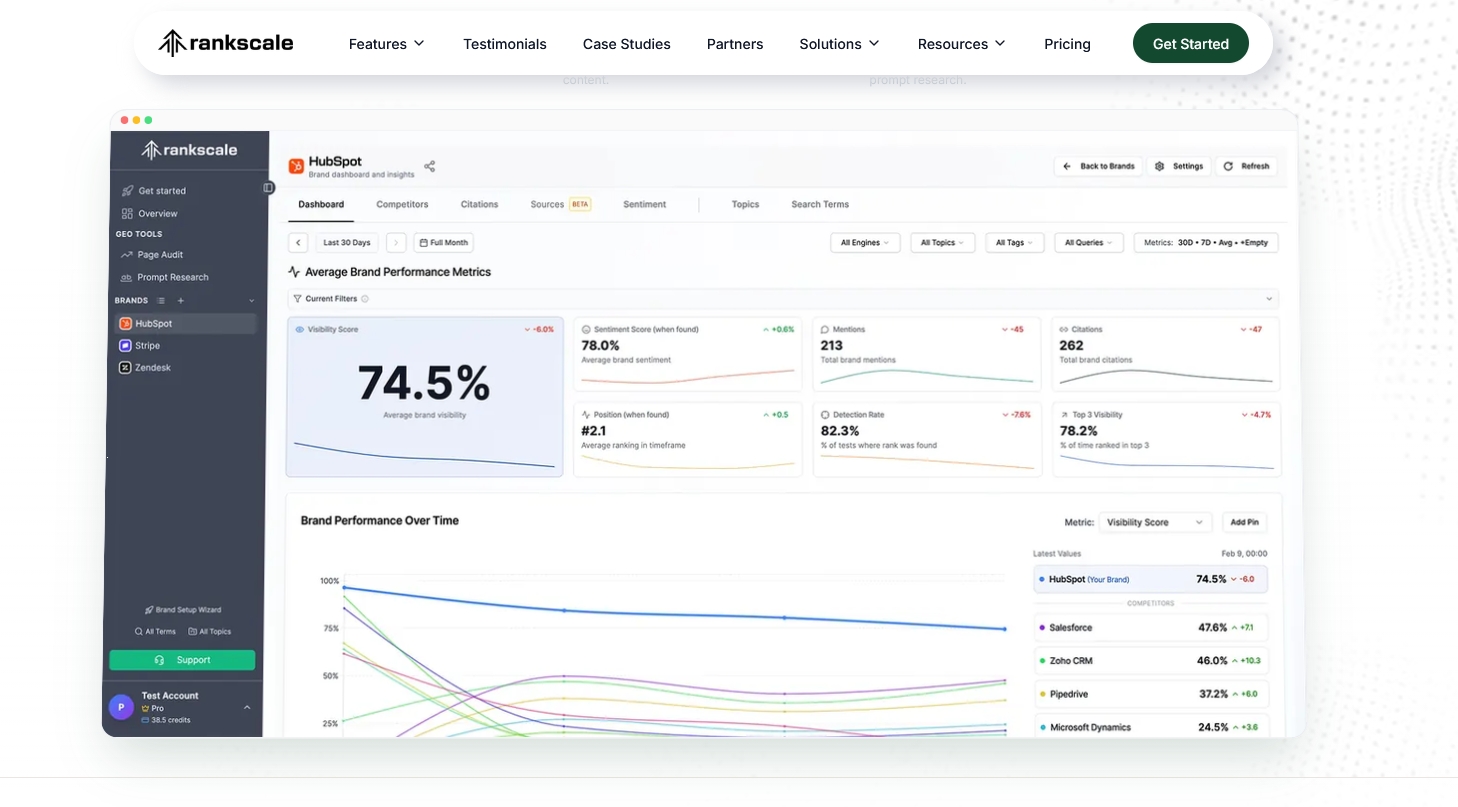Open the dashboard Settings button
The image size is (1458, 807).
[1179, 166]
